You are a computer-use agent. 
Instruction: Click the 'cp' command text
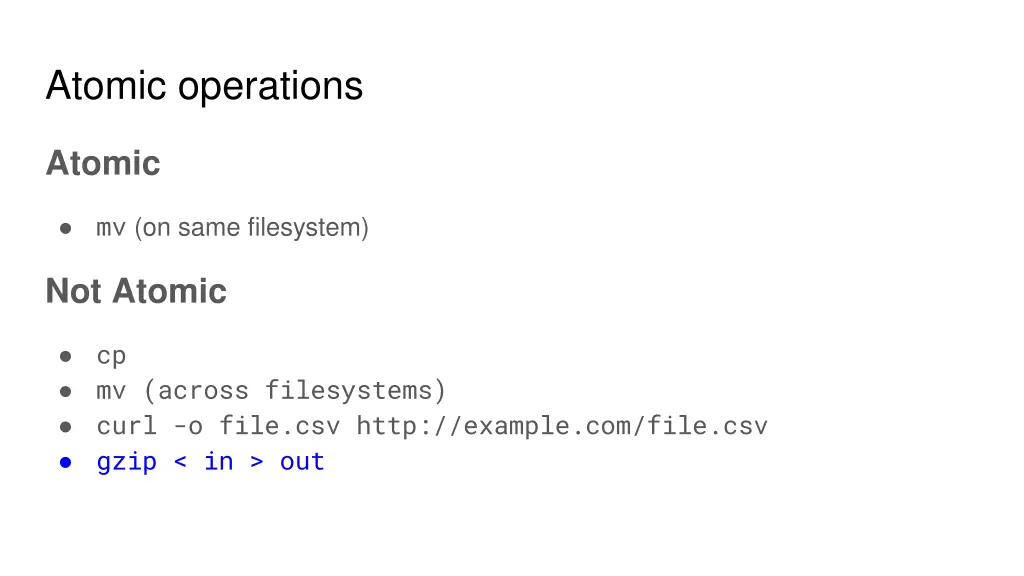tap(111, 357)
